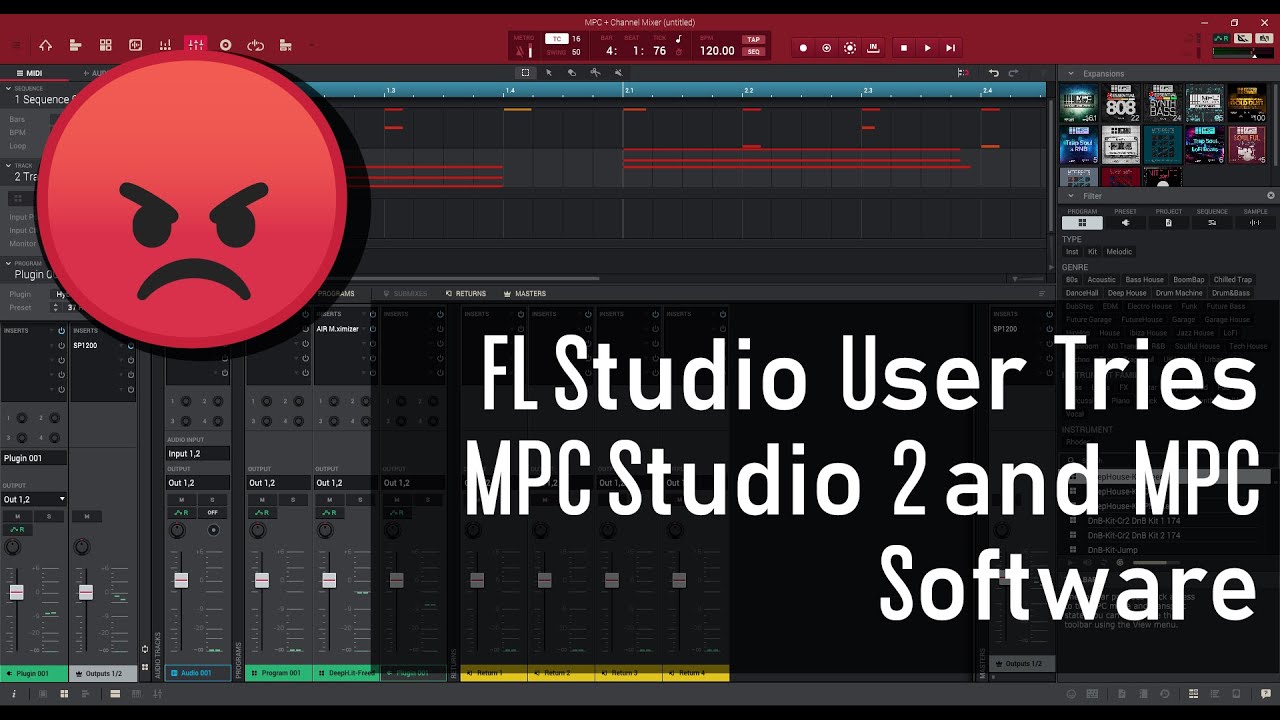
Task: Open the Program 001 output Out 1,2 selector
Action: coord(278,483)
